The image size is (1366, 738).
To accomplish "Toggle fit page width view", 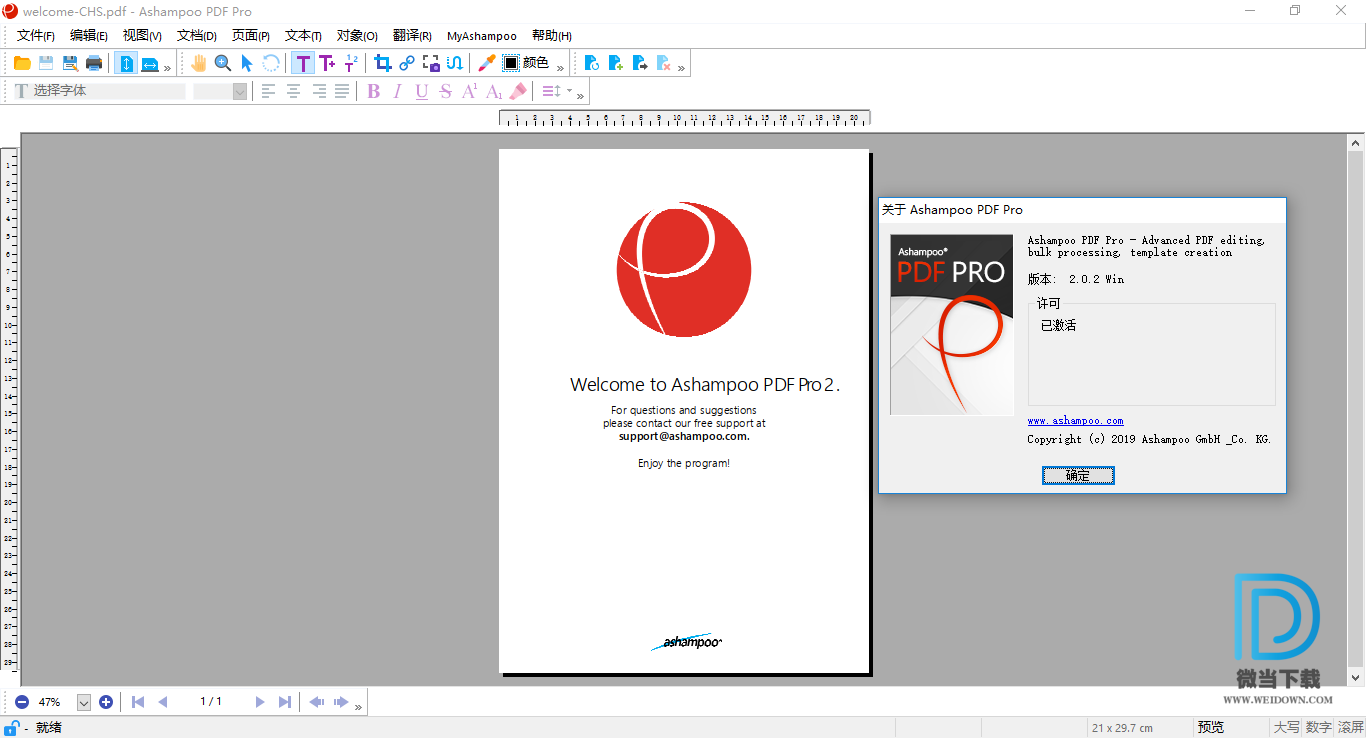I will (x=150, y=63).
